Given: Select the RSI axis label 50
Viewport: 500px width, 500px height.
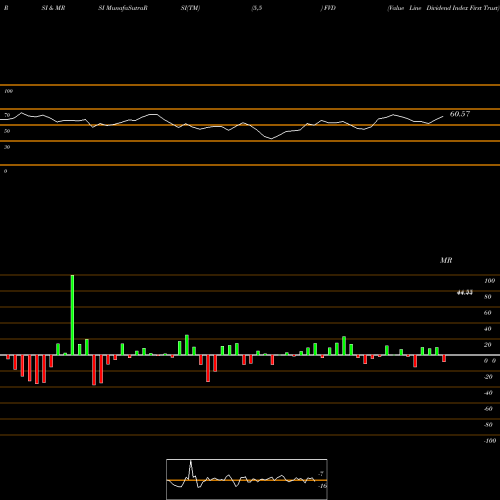Looking at the screenshot, I should (x=7, y=131).
